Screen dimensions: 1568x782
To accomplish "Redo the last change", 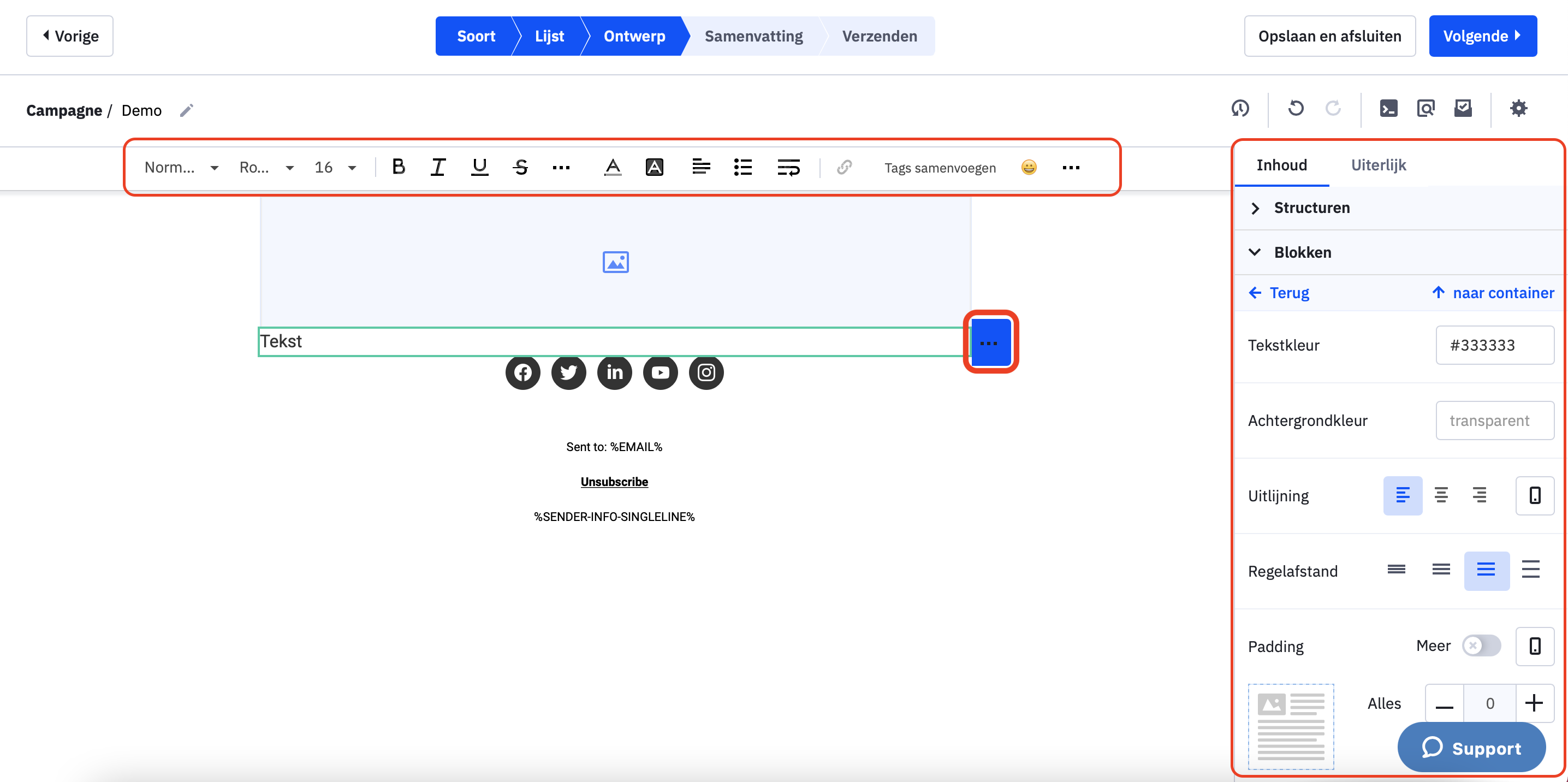I will [x=1333, y=109].
